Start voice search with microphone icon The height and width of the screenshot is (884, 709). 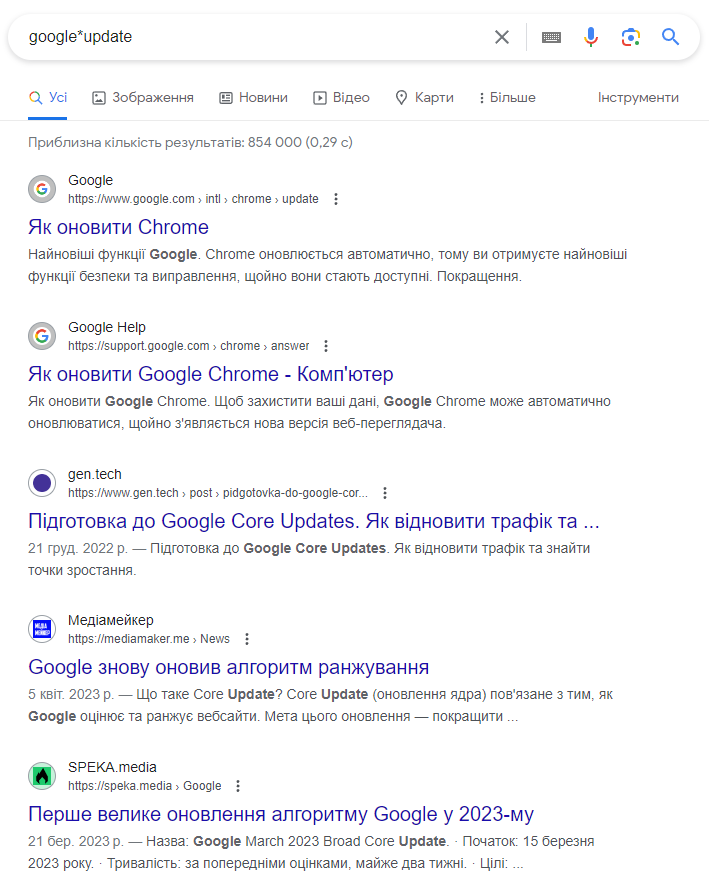click(x=591, y=37)
